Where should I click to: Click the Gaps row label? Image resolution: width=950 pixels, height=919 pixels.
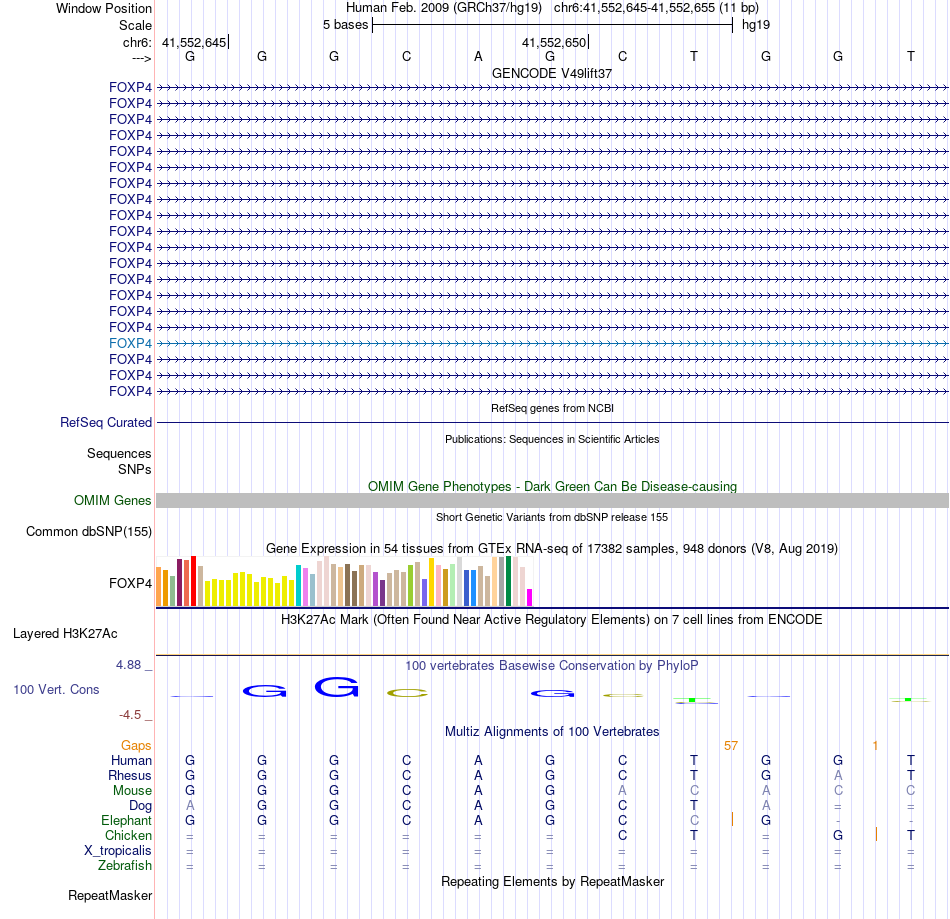tap(136, 745)
